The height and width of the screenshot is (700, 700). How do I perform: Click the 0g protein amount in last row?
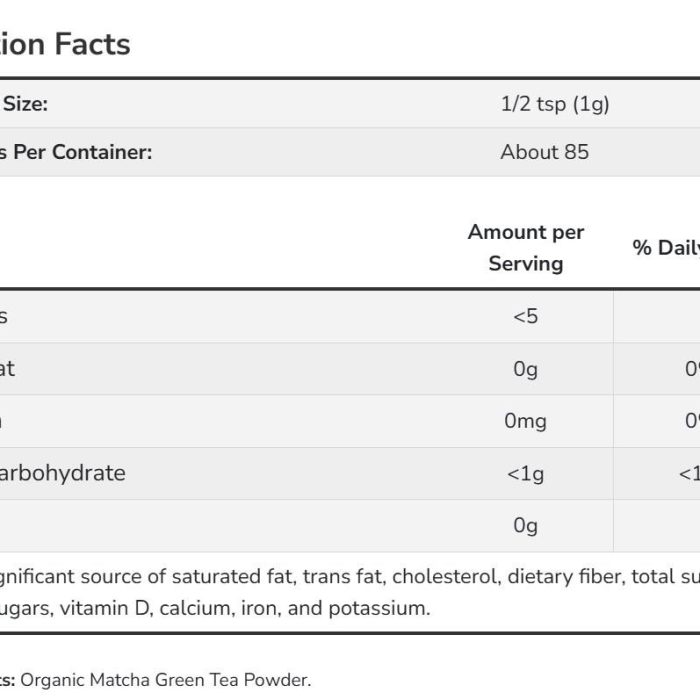525,525
